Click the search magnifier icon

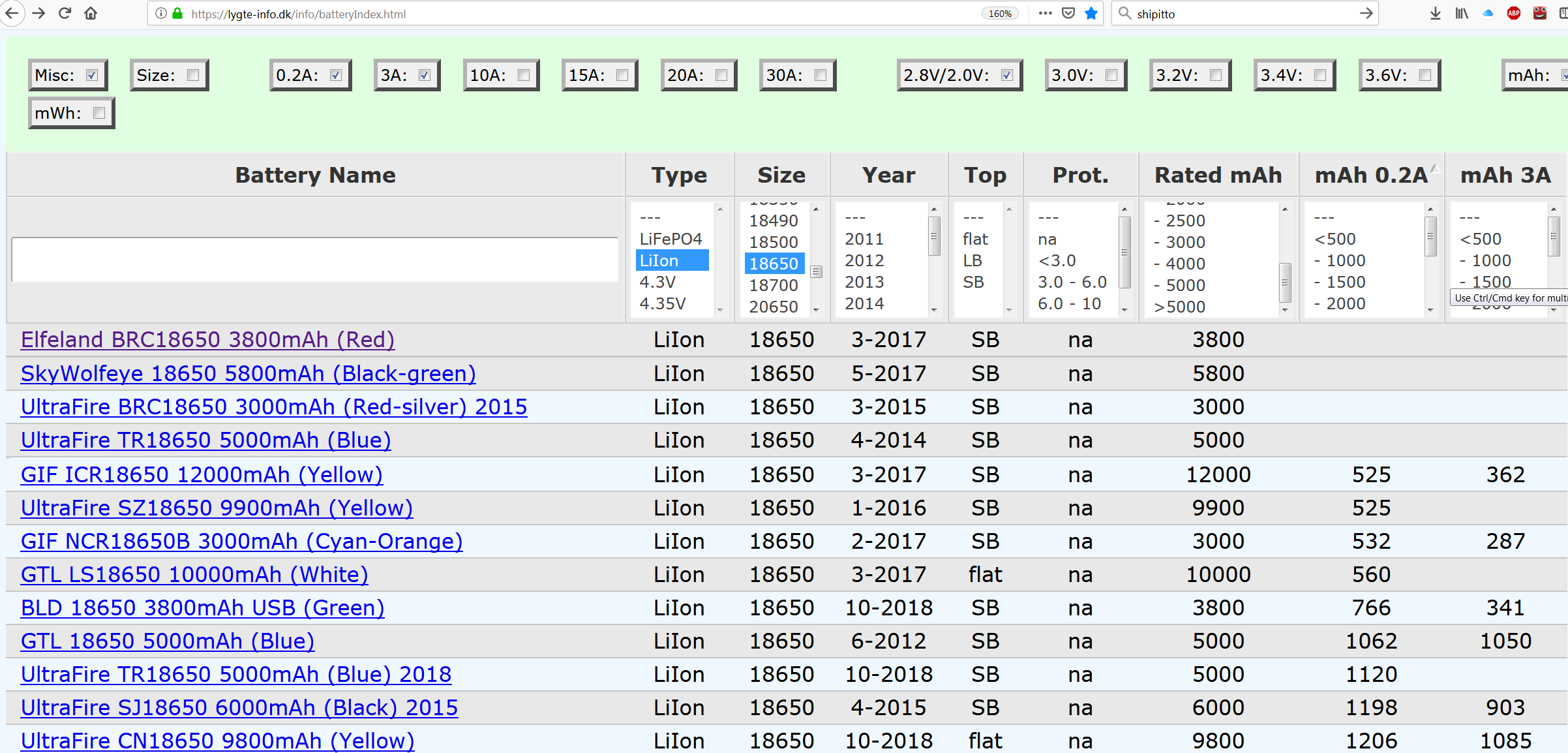[x=1125, y=13]
